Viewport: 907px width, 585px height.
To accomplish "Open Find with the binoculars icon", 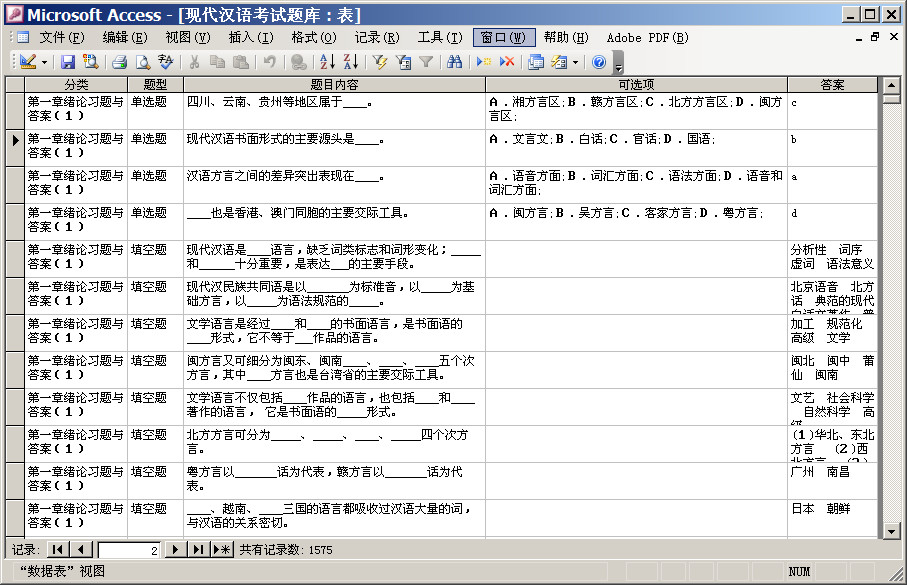I will coord(455,61).
